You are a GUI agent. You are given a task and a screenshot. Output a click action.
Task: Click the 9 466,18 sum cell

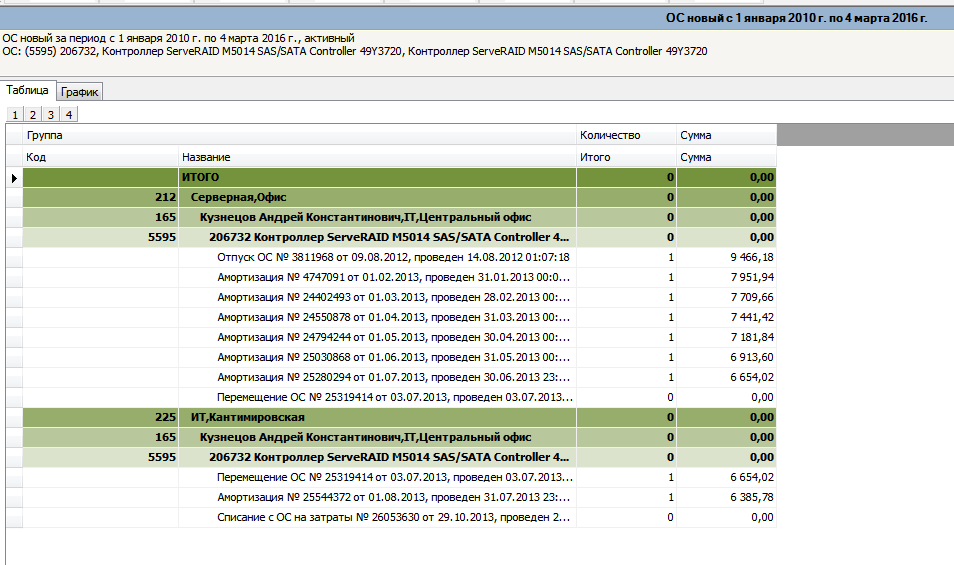726,257
